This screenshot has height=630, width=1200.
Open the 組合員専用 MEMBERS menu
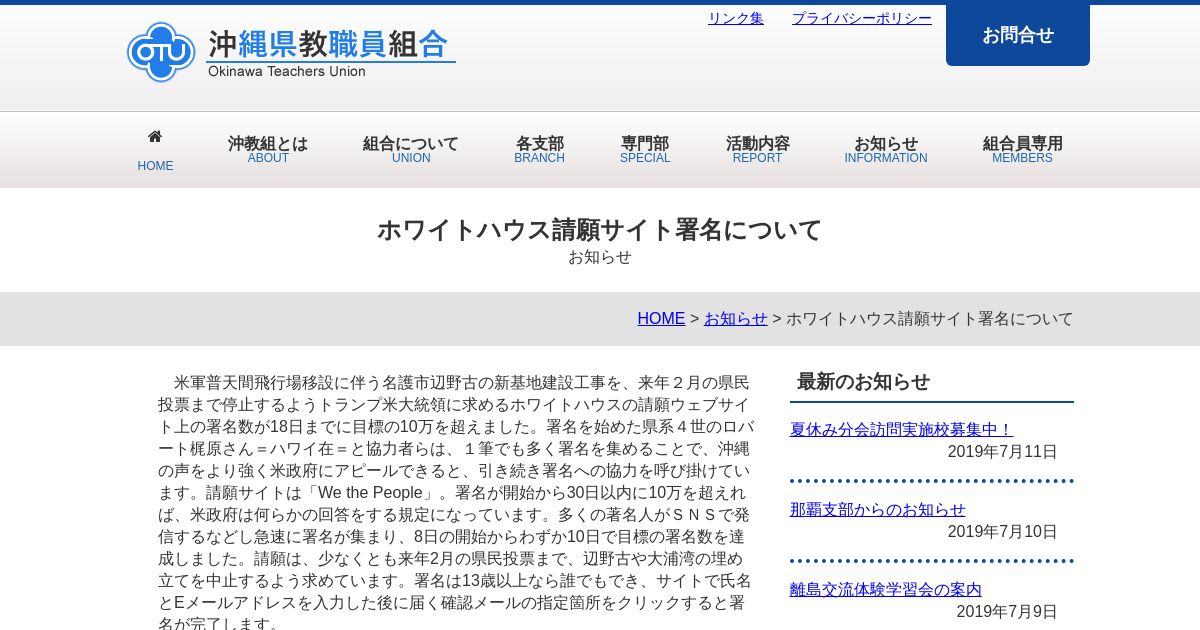point(1023,150)
